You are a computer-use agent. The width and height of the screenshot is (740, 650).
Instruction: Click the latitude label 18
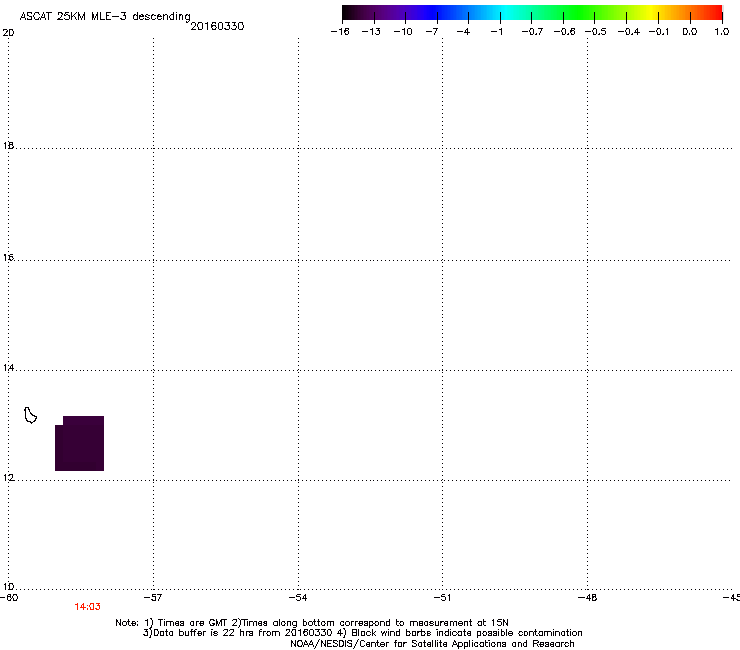point(8,145)
